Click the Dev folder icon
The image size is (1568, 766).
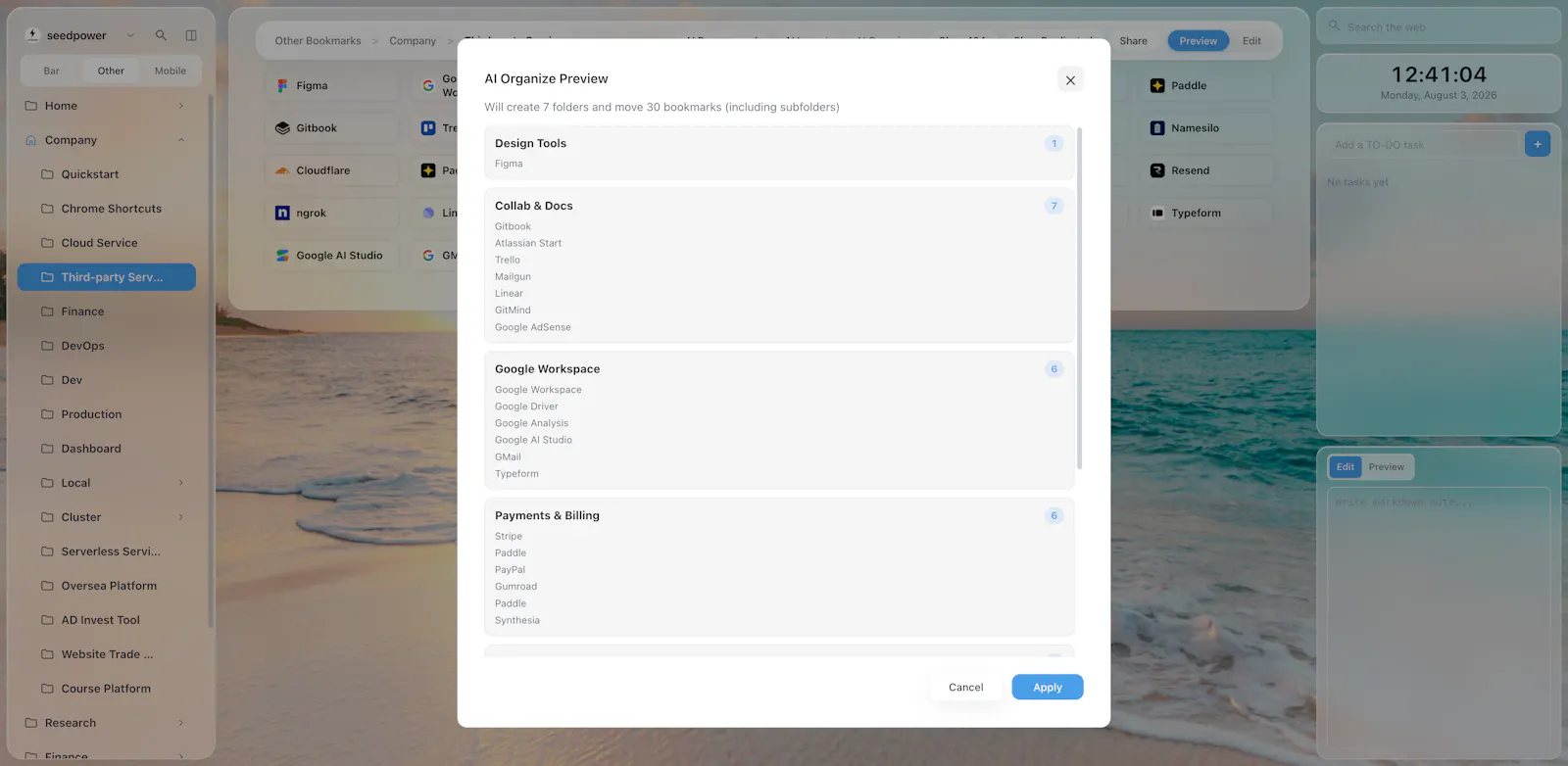47,380
